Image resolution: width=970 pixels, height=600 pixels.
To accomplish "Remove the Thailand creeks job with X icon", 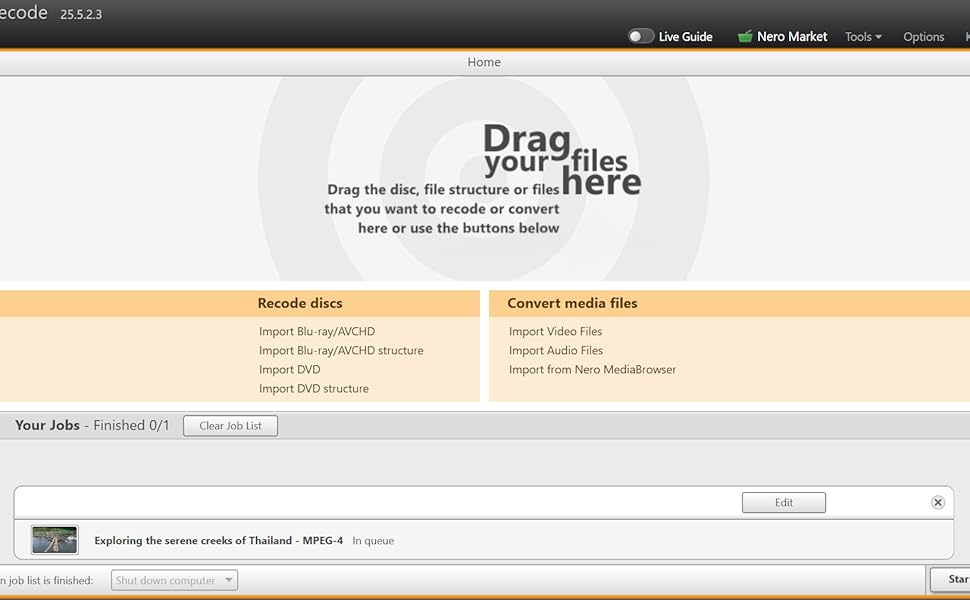I will click(x=938, y=502).
